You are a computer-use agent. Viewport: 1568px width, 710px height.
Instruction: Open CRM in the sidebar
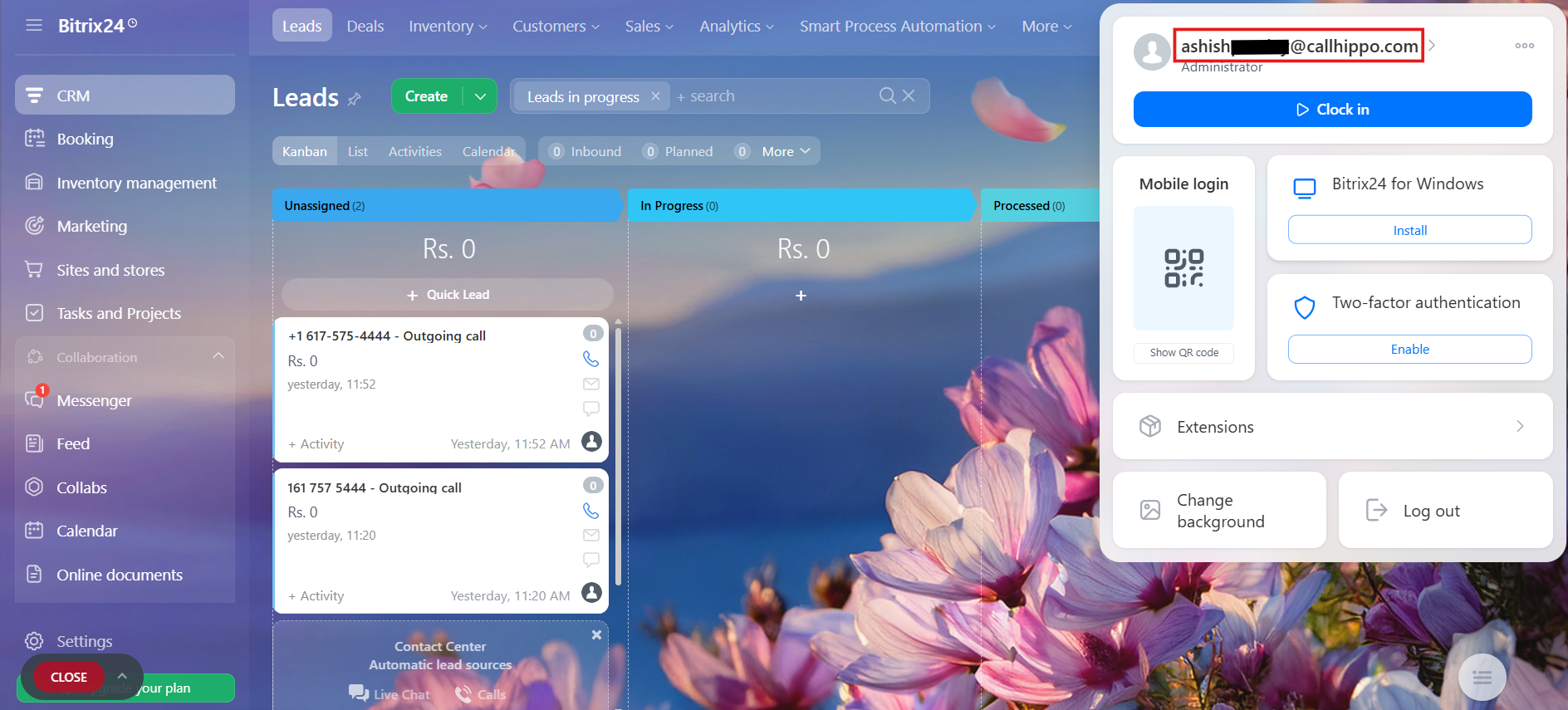coord(125,95)
